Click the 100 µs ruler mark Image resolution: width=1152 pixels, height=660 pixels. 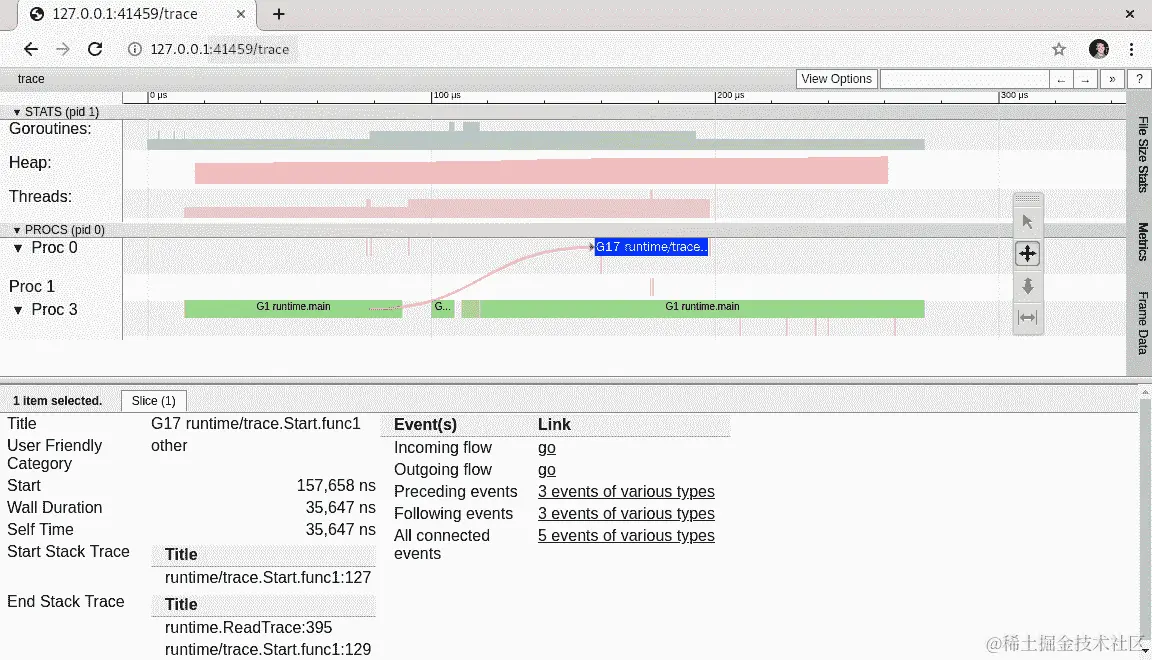point(447,96)
